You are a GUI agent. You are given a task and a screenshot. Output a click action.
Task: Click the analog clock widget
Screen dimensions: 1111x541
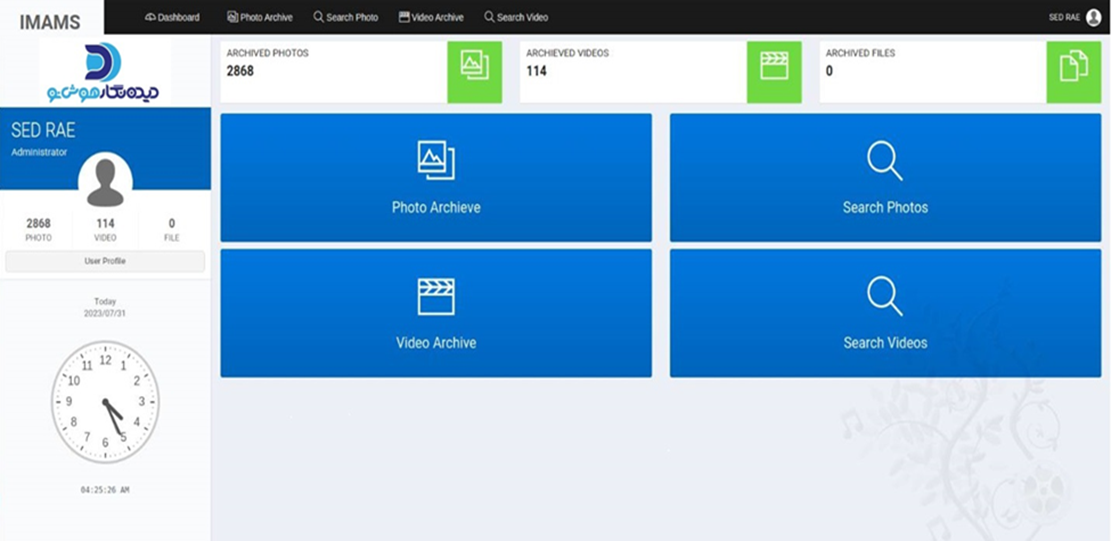(105, 402)
